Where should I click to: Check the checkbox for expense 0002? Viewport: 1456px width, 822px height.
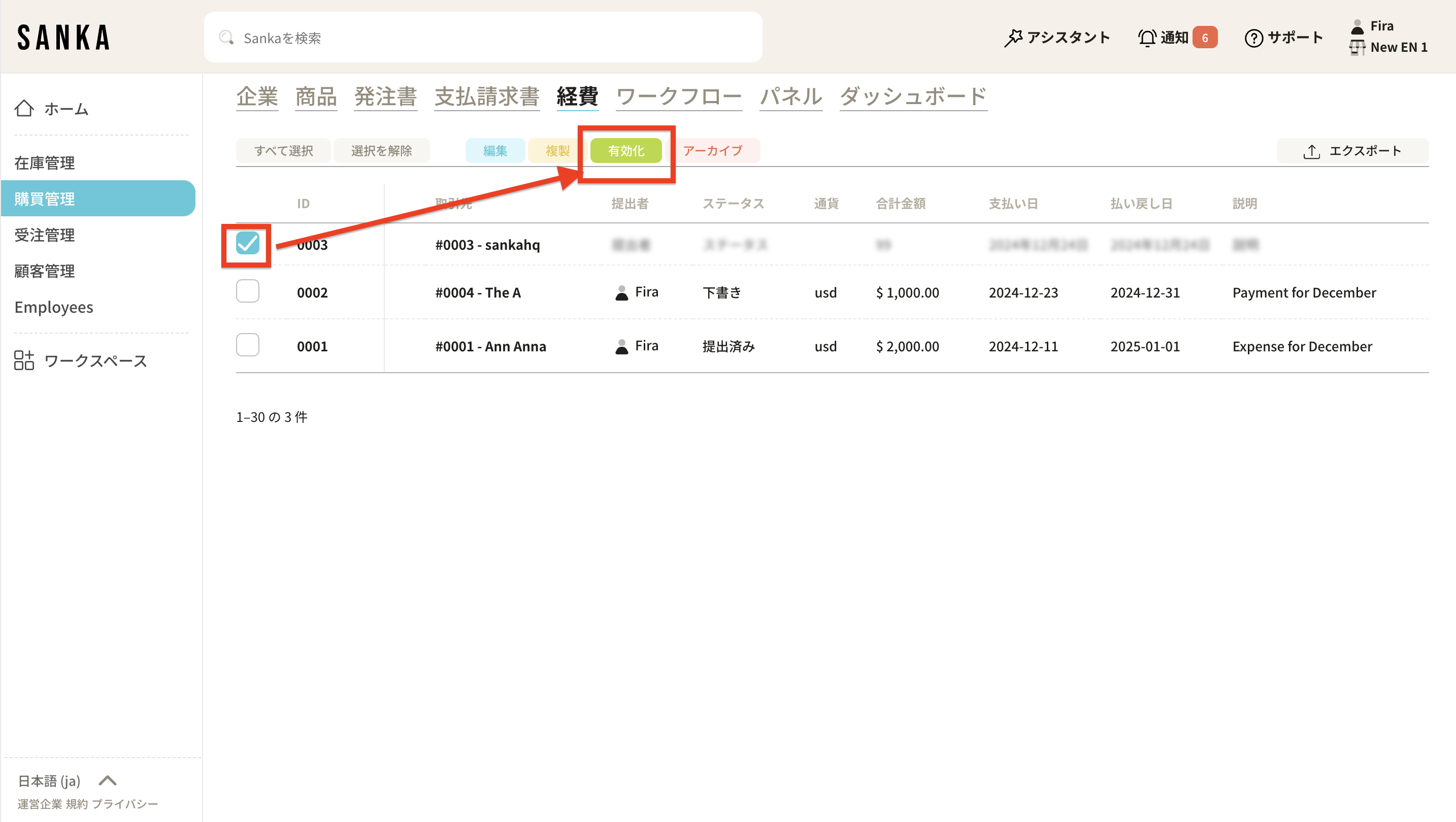click(248, 291)
